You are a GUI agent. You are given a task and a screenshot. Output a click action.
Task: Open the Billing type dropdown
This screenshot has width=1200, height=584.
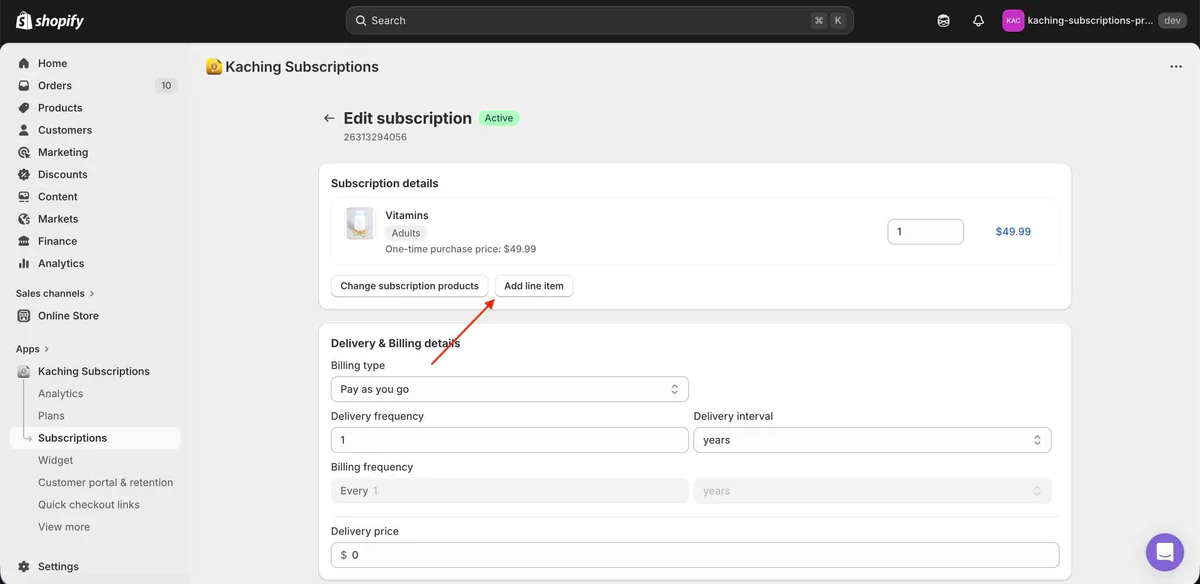coord(510,389)
